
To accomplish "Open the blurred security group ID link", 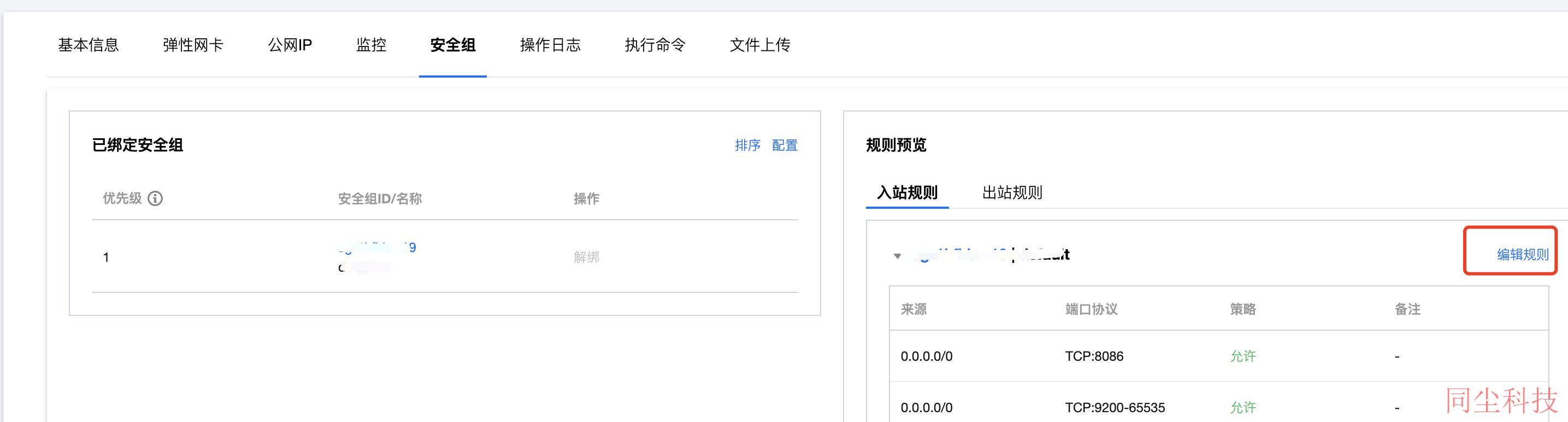I will pos(377,247).
